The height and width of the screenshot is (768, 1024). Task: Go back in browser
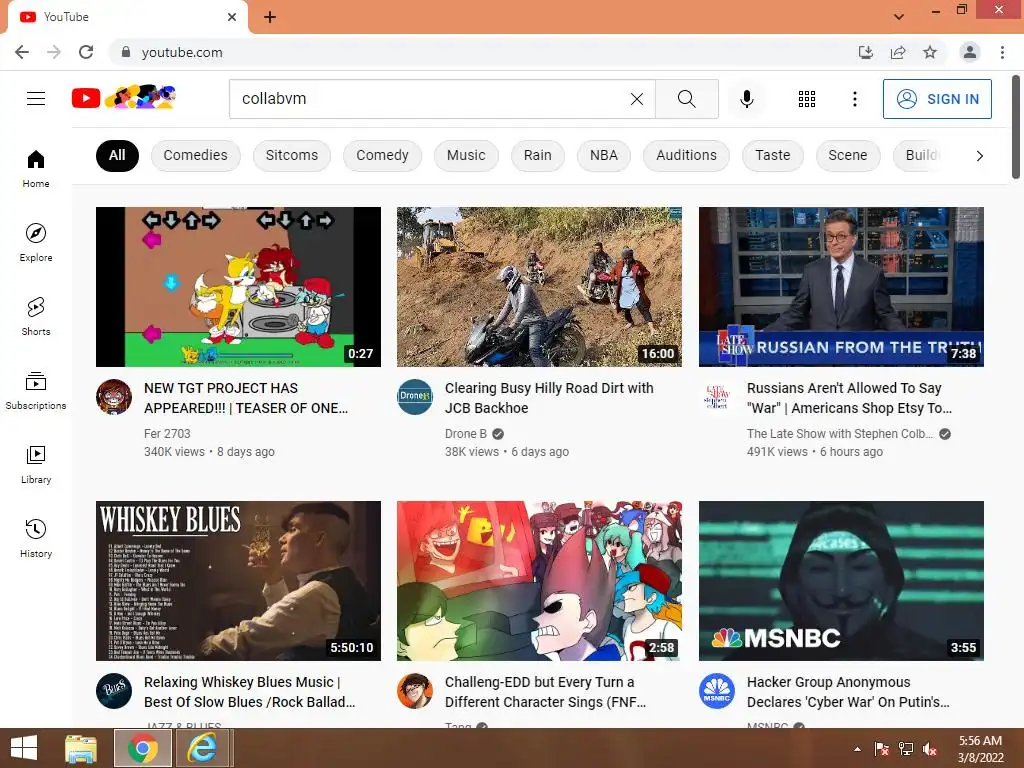pyautogui.click(x=22, y=52)
